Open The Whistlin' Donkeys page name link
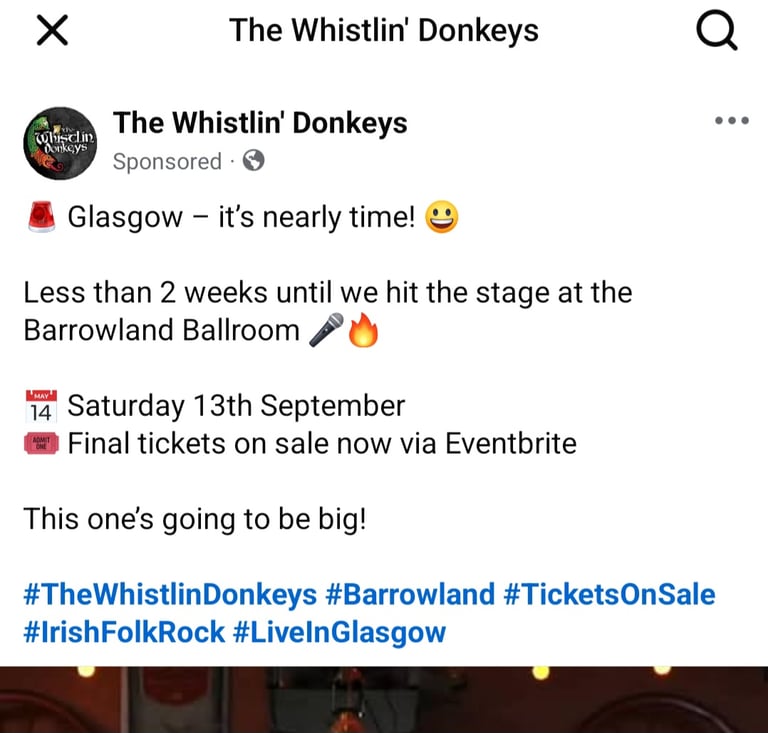The height and width of the screenshot is (733, 768). (x=260, y=122)
